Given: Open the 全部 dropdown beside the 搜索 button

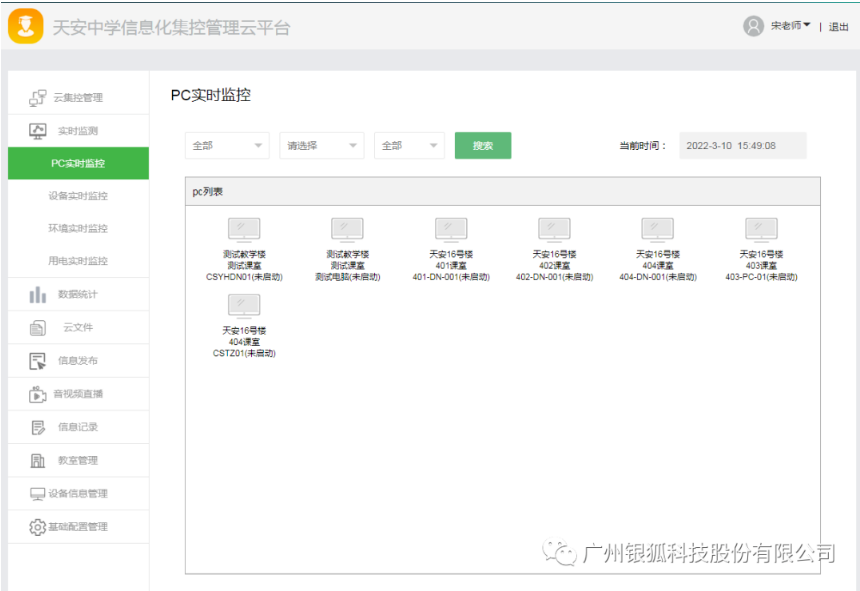Looking at the screenshot, I should click(409, 146).
